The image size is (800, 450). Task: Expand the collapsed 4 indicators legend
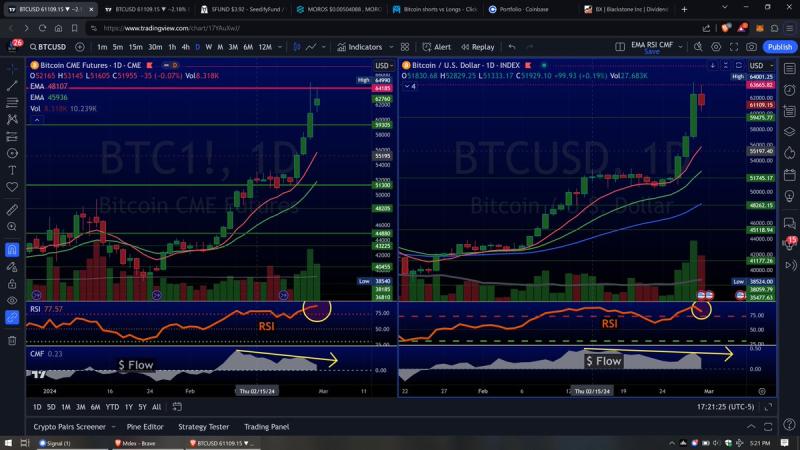click(410, 87)
